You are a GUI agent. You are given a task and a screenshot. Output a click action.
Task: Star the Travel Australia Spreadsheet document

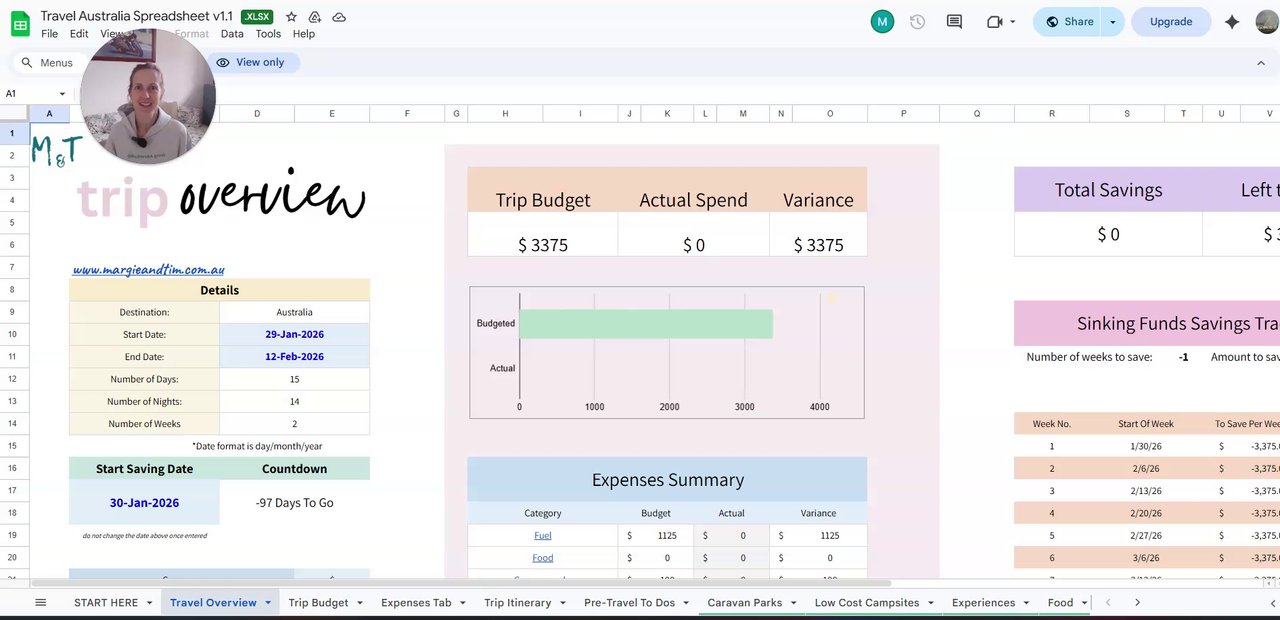(x=291, y=17)
